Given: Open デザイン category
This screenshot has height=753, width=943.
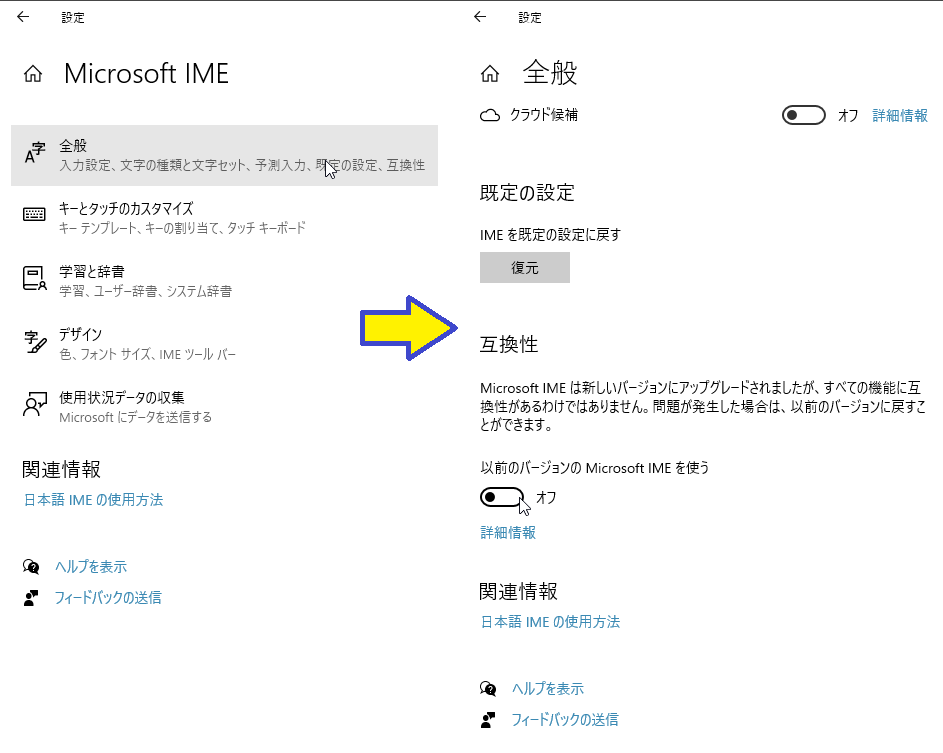Looking at the screenshot, I should click(x=224, y=344).
